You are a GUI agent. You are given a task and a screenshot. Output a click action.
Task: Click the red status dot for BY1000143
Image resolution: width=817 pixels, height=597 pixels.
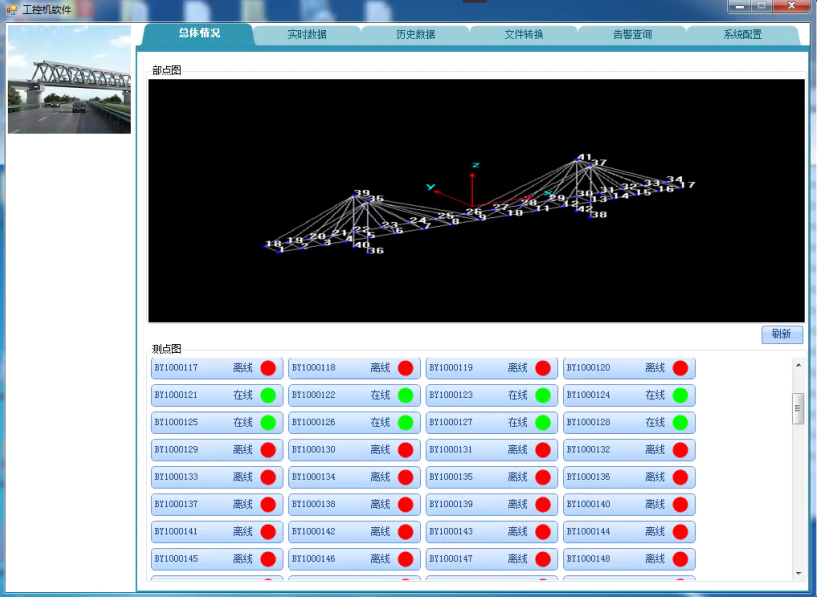point(542,532)
